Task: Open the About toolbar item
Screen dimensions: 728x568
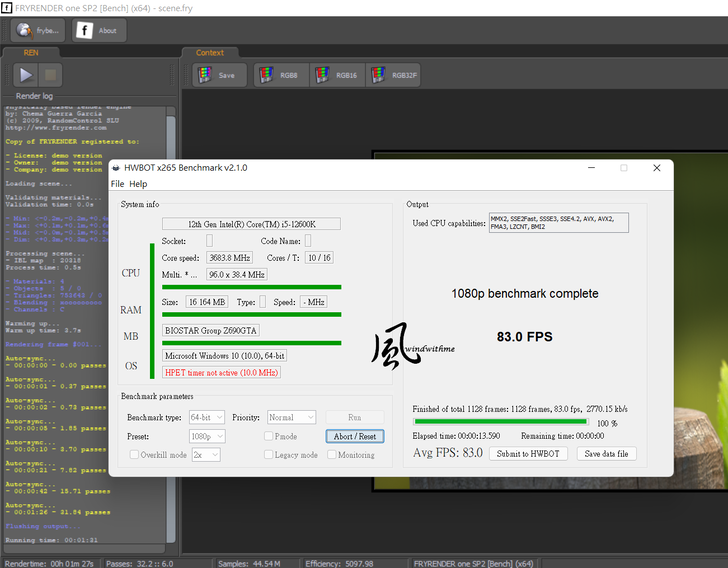Action: pos(97,30)
